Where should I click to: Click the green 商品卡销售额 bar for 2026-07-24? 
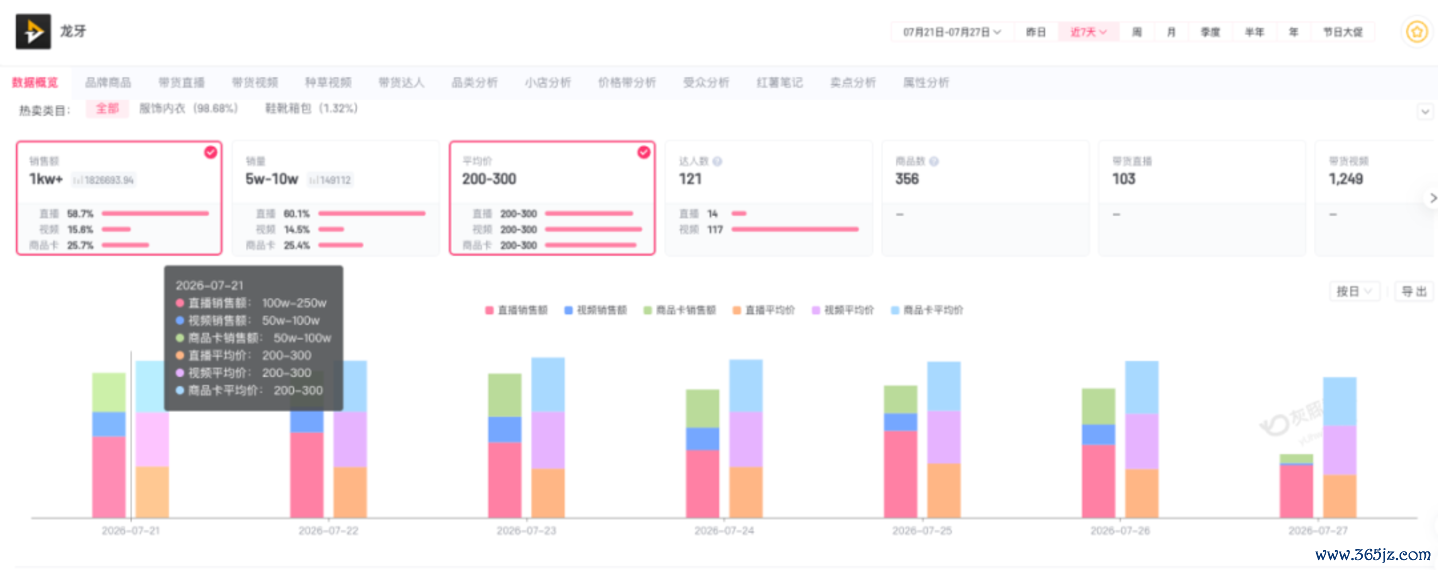point(702,408)
